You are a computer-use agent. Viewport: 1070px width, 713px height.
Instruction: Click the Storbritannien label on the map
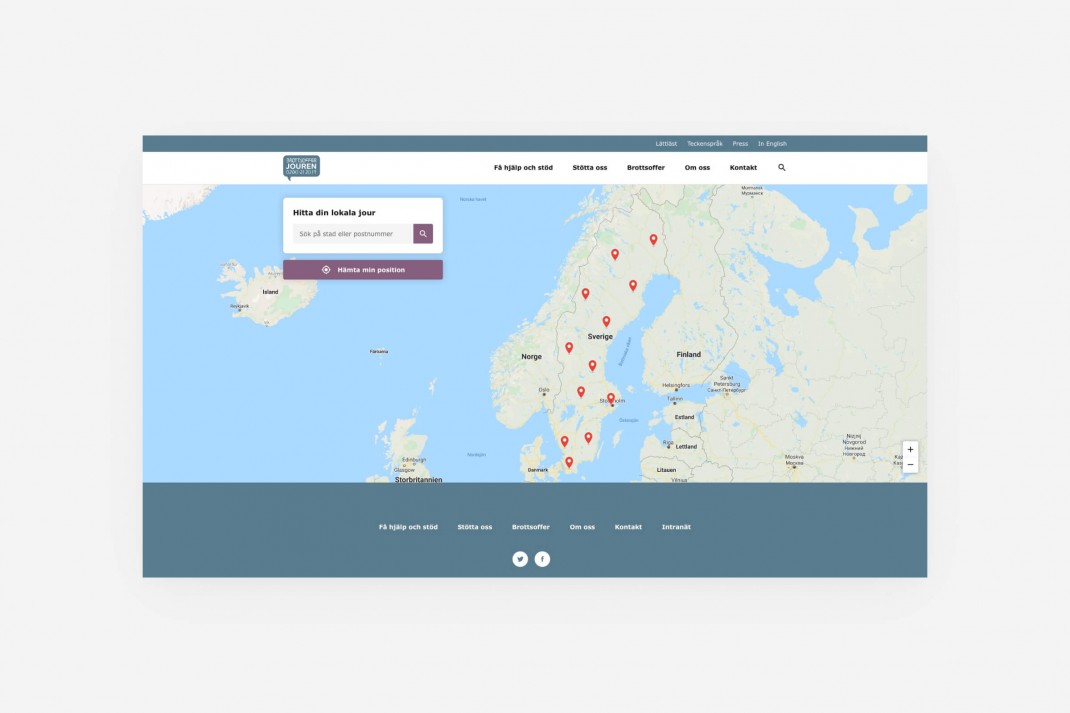pos(418,480)
